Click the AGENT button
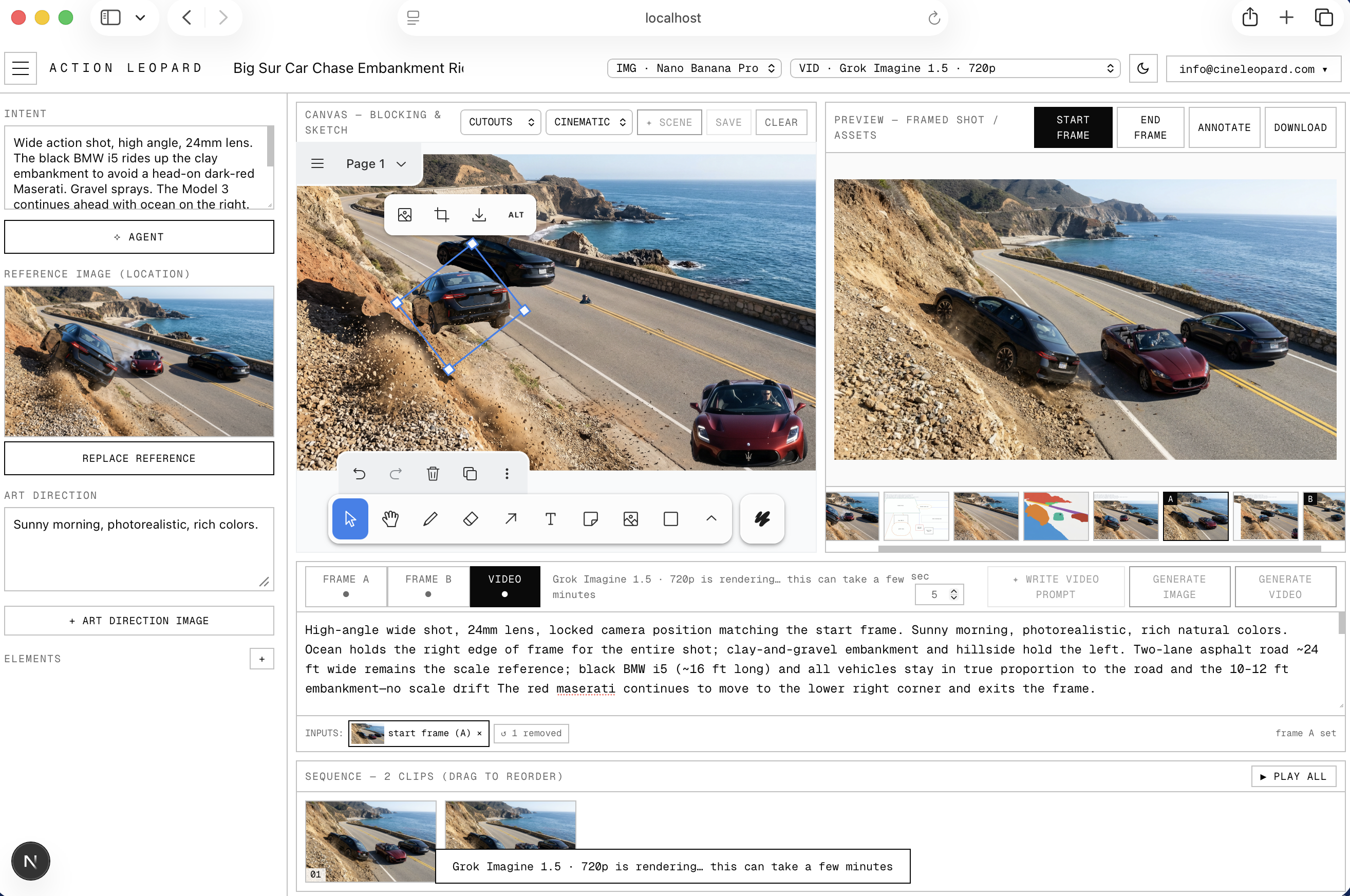The width and height of the screenshot is (1350, 896). click(x=139, y=237)
